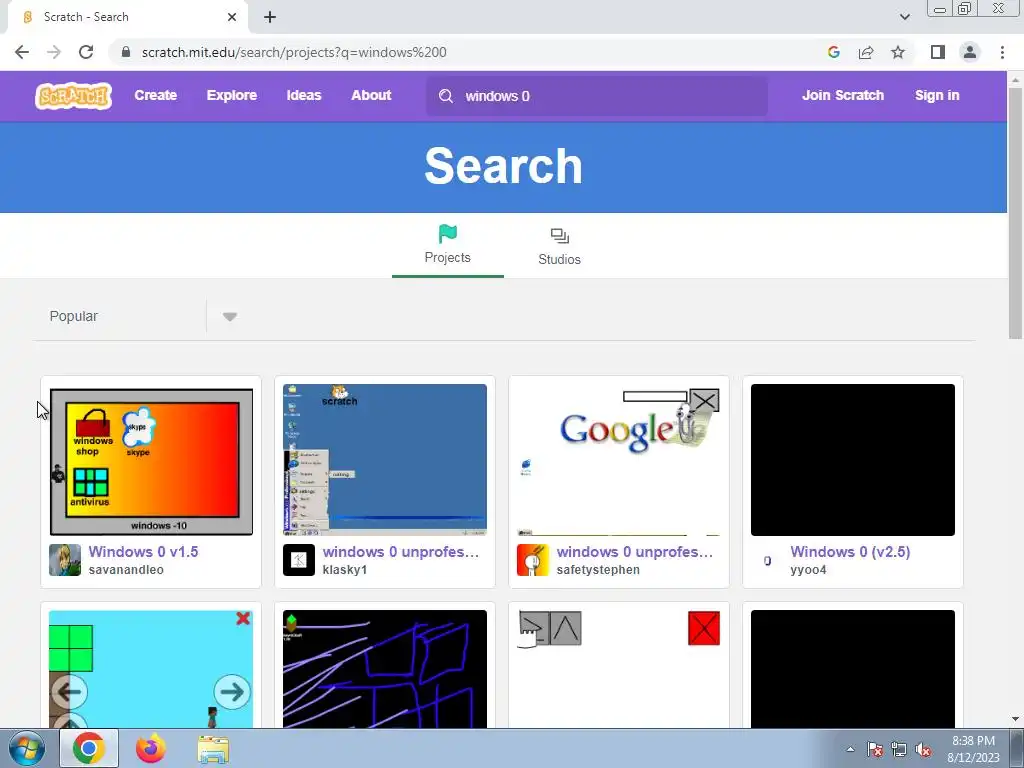Screen dimensions: 1024x768
Task: Open yyoo4 user link
Action: point(808,569)
